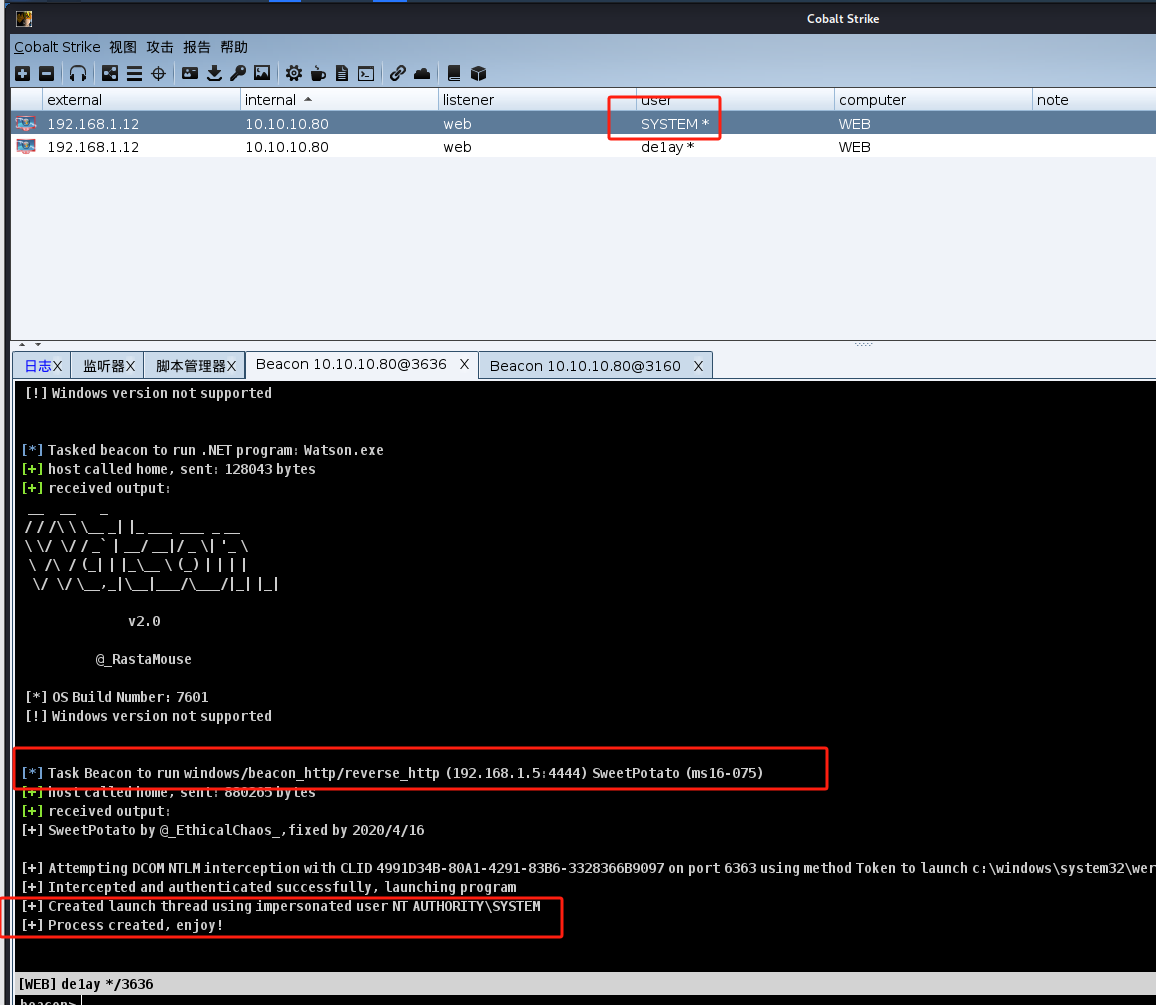Image resolution: width=1156 pixels, height=1005 pixels.
Task: Click the Cobalt Strike window title icon
Action: click(x=24, y=18)
